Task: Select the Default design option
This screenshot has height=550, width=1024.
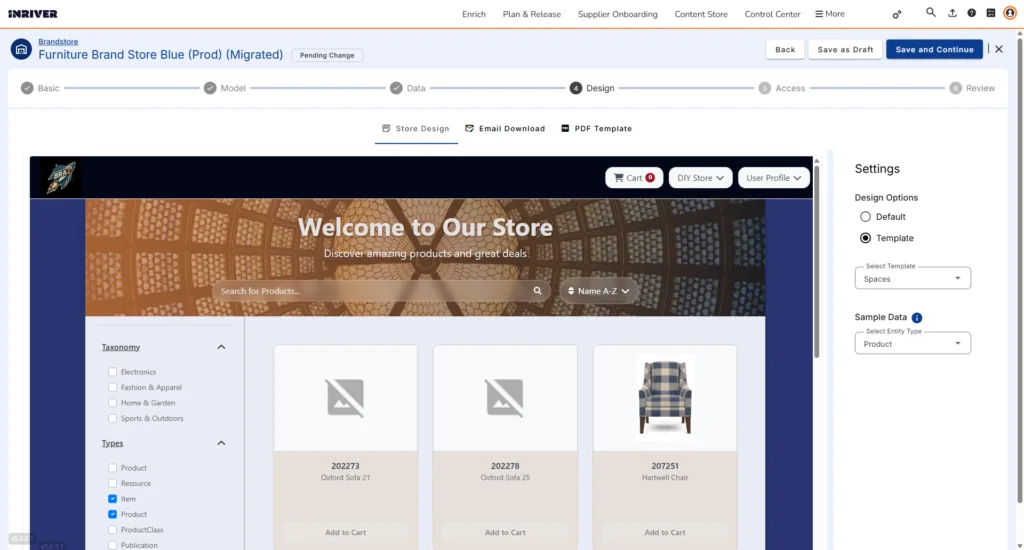Action: (865, 217)
